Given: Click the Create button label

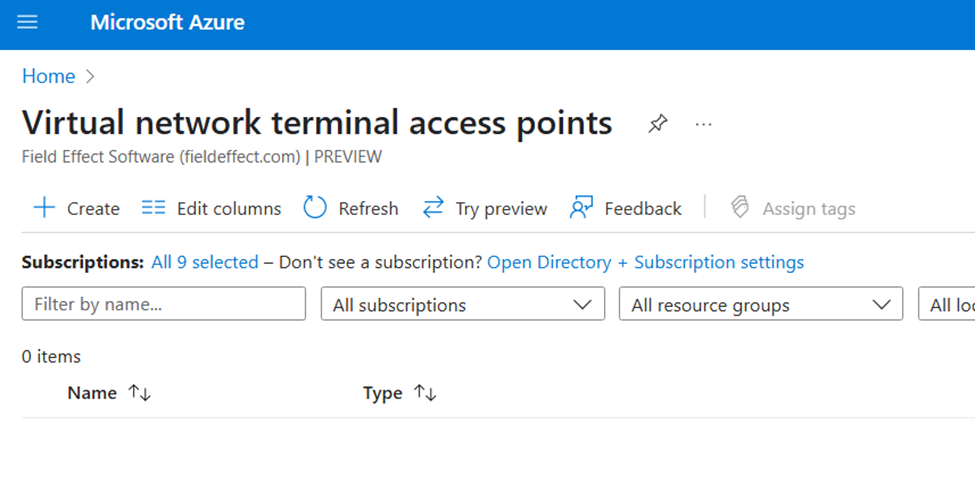Looking at the screenshot, I should tap(93, 208).
